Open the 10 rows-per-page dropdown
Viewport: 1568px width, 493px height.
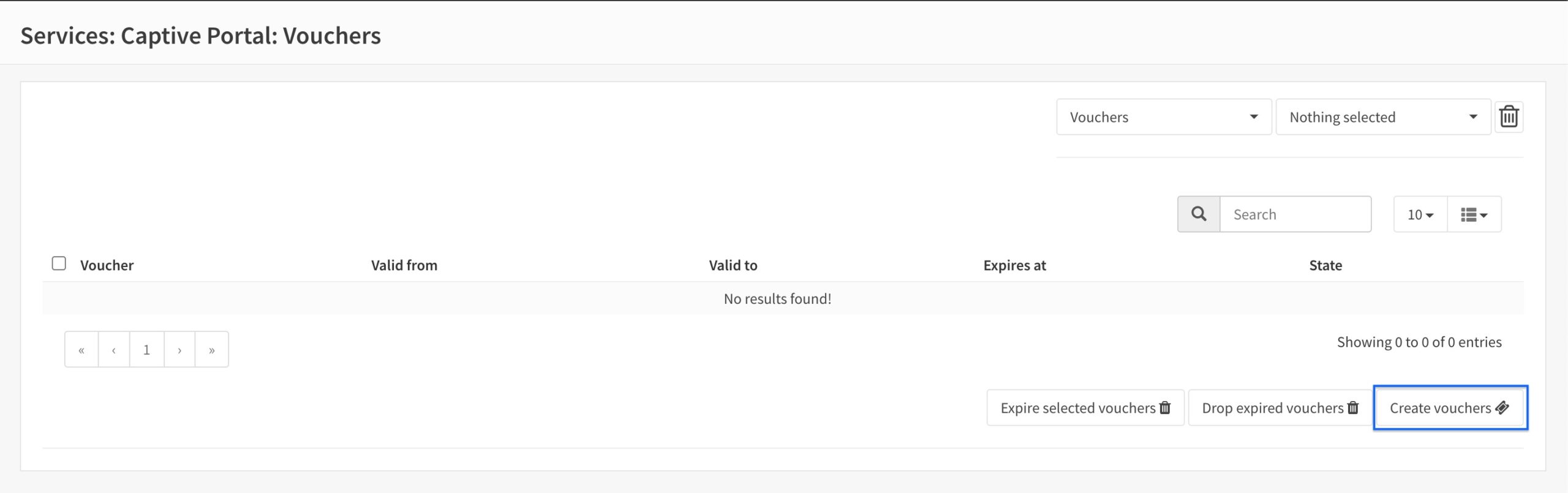pyautogui.click(x=1420, y=214)
